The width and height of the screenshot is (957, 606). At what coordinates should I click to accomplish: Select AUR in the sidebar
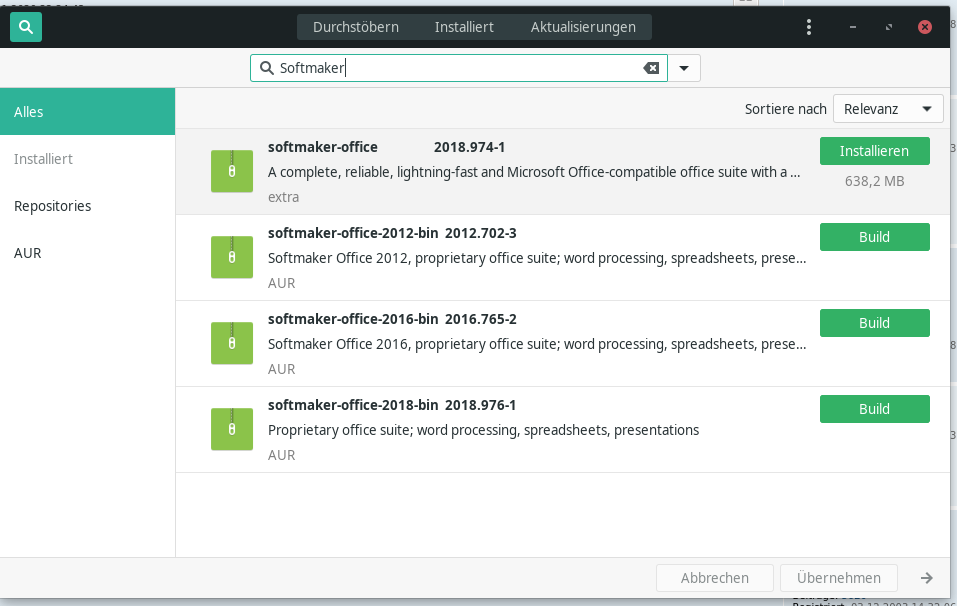87,253
